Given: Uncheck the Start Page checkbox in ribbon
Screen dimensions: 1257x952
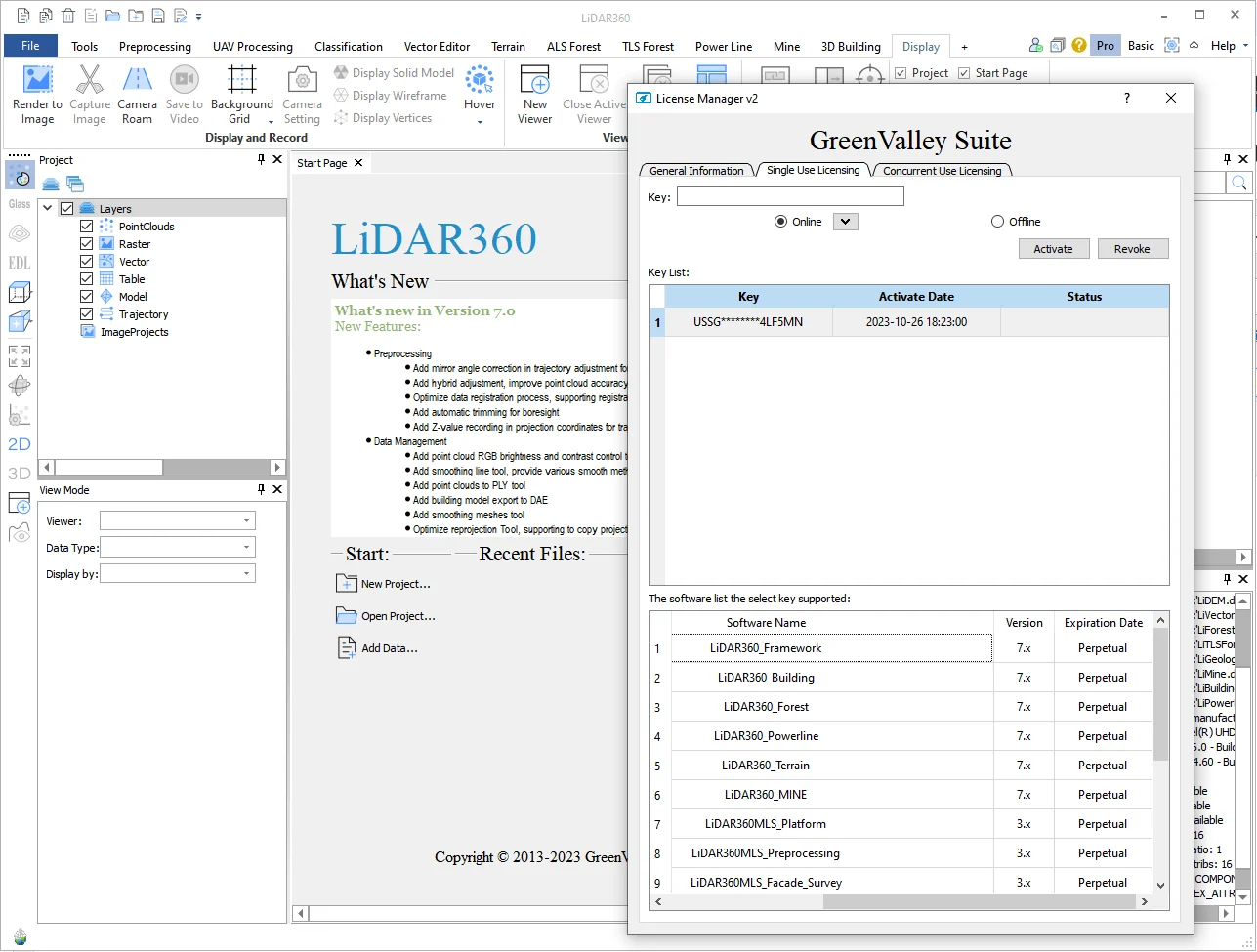Looking at the screenshot, I should coord(964,73).
